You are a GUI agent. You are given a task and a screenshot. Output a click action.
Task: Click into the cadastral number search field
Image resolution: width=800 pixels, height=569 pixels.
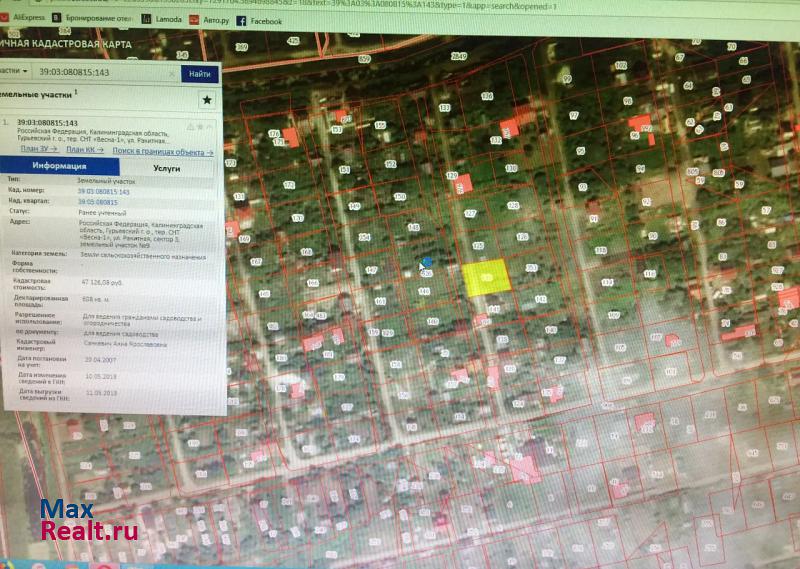(100, 72)
